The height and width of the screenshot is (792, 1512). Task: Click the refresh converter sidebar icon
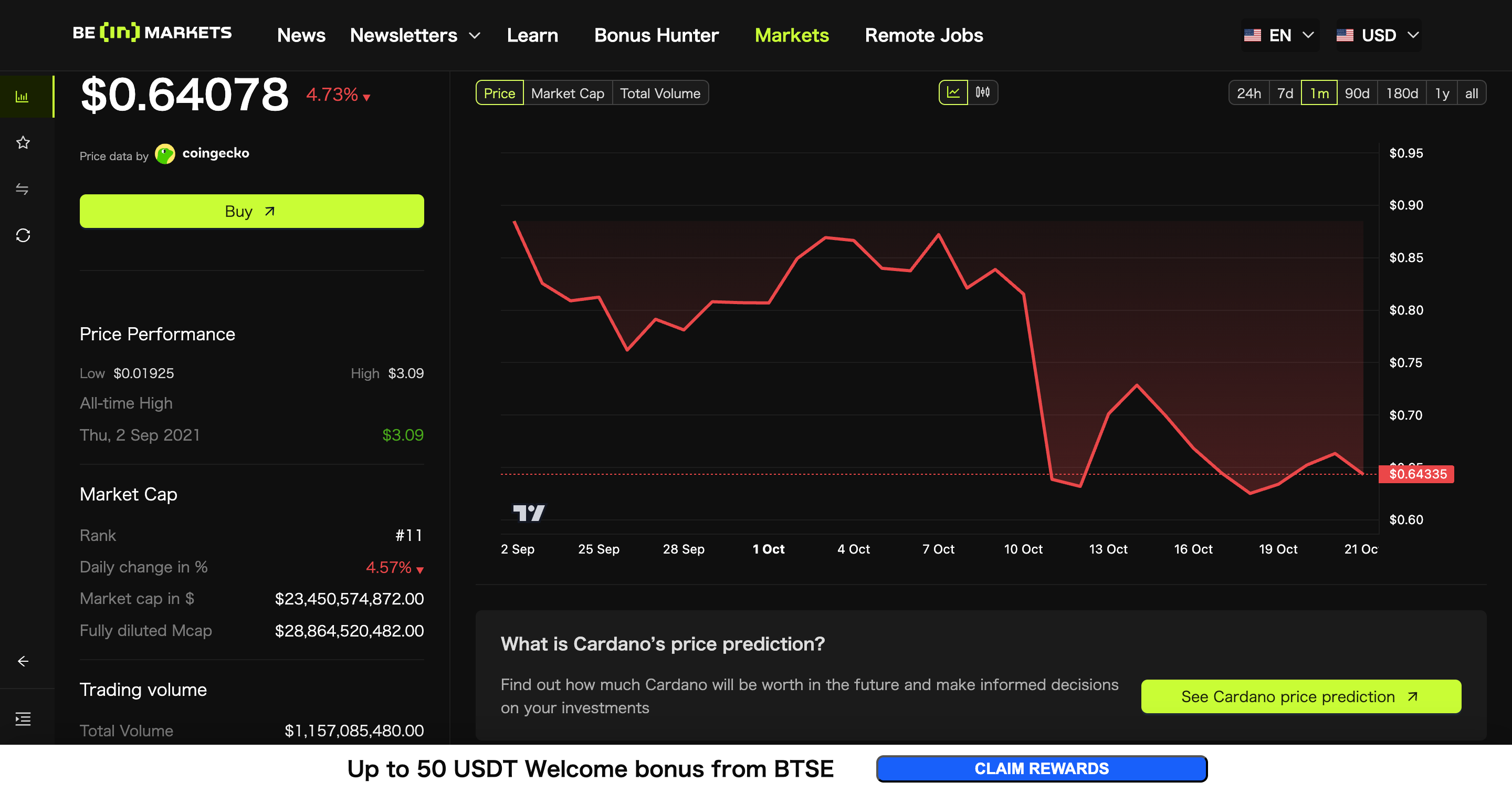click(23, 235)
